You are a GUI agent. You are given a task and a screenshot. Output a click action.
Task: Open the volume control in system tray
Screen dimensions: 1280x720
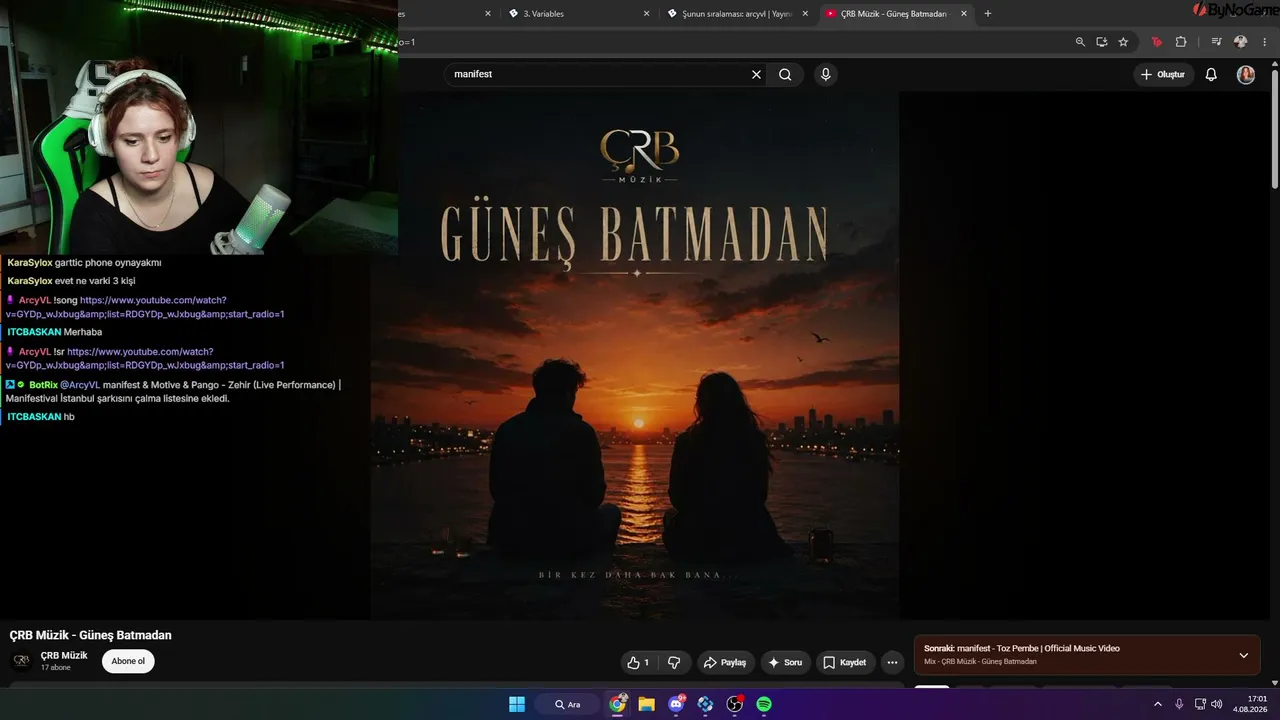click(1217, 704)
